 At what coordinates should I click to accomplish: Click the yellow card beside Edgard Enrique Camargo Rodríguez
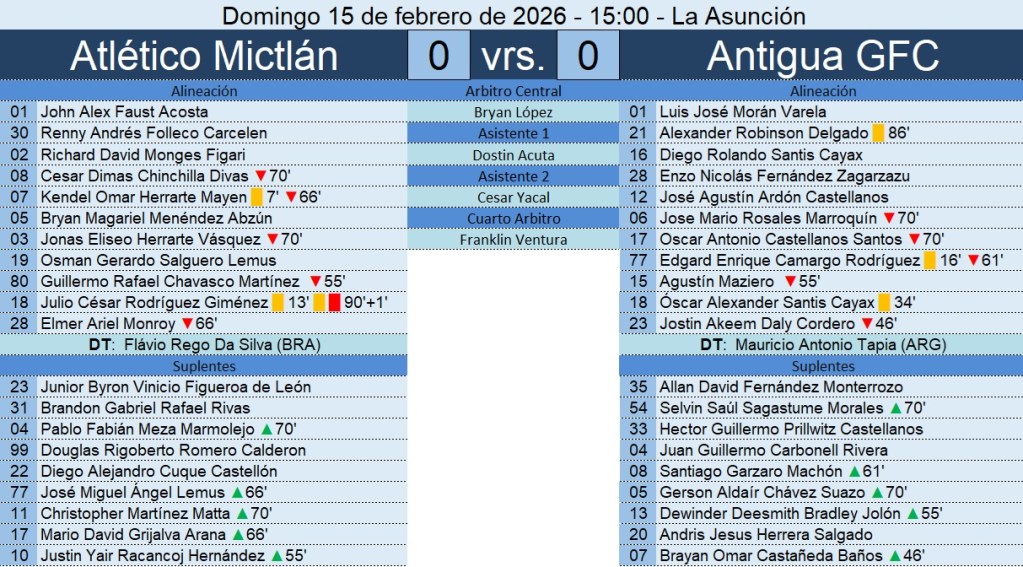929,260
